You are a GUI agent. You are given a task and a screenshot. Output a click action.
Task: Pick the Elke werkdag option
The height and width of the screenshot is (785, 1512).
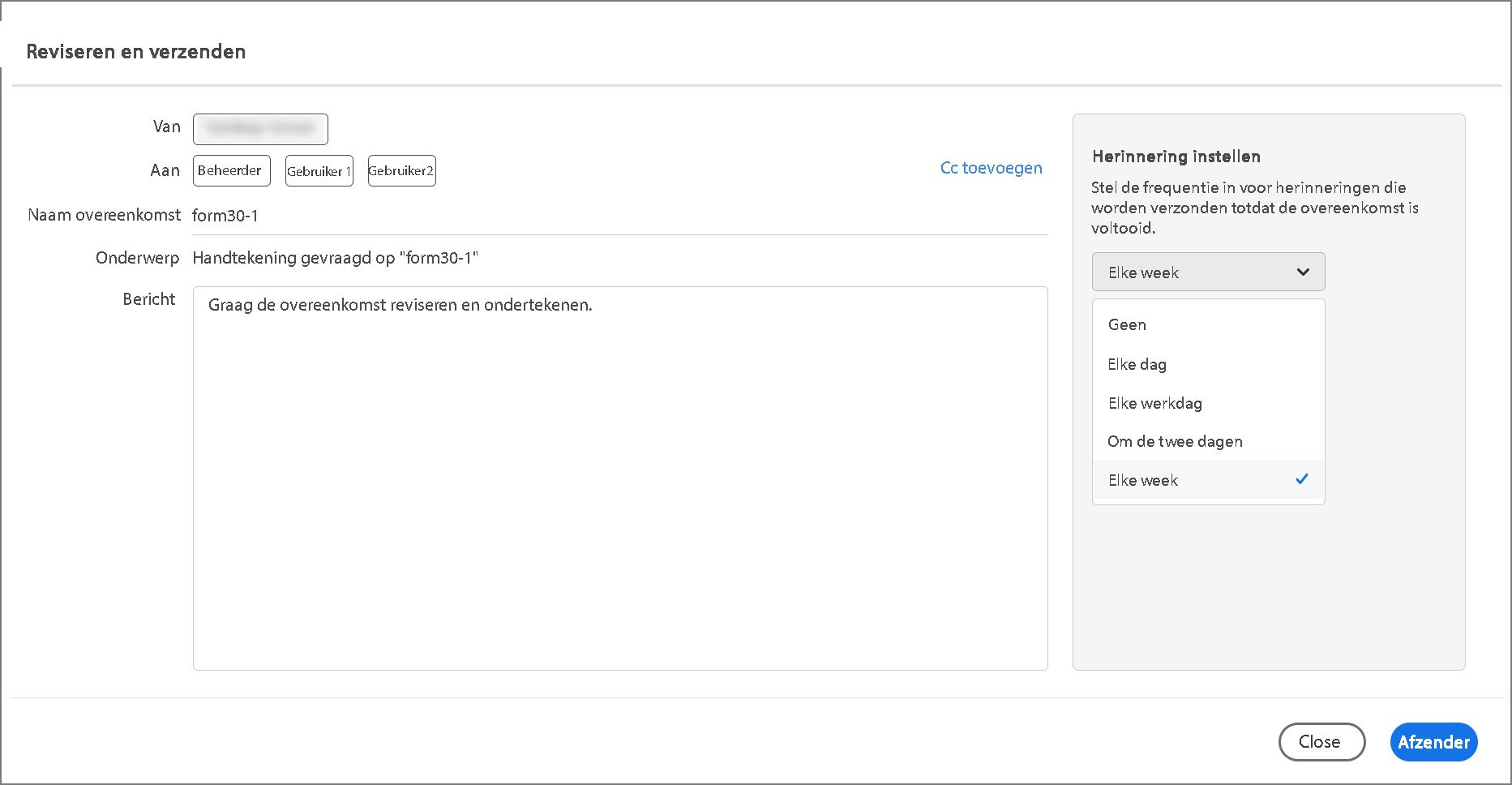1154,403
